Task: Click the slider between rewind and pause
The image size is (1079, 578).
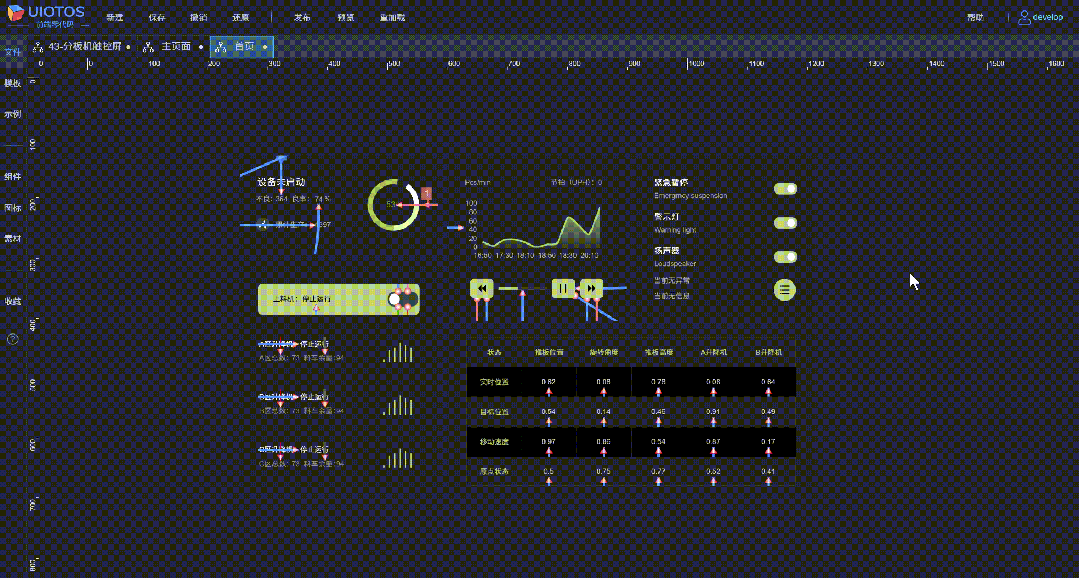Action: pos(523,288)
